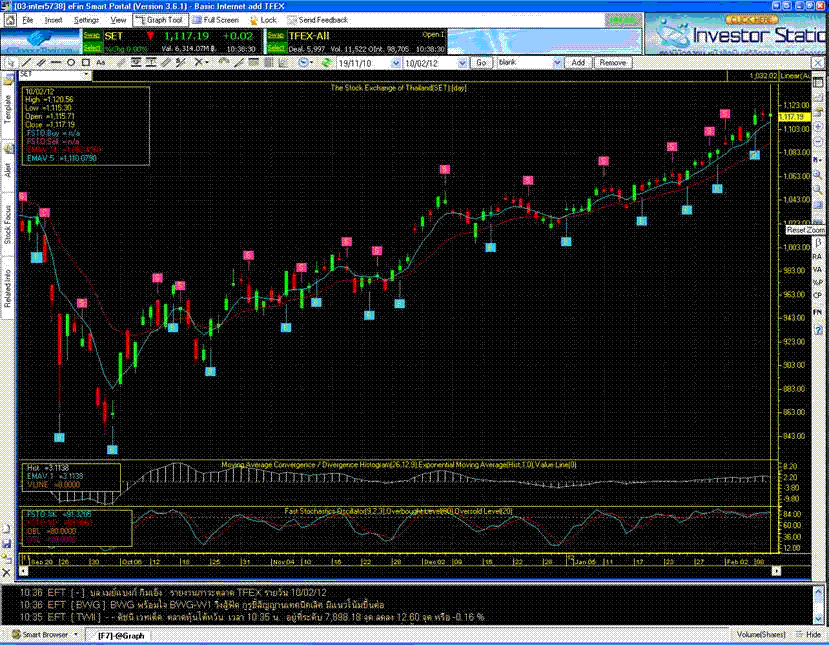829x645 pixels.
Task: Open the File menu
Action: (x=27, y=20)
